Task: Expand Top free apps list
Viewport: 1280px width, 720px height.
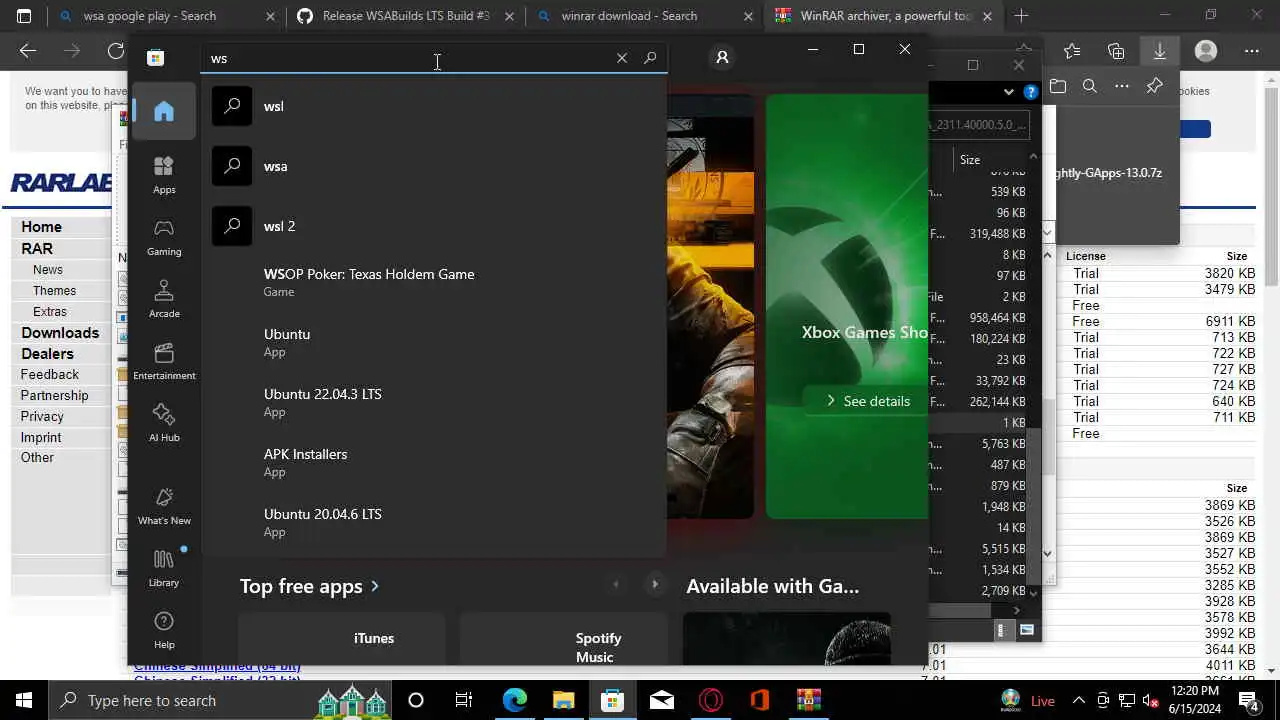Action: (x=309, y=586)
